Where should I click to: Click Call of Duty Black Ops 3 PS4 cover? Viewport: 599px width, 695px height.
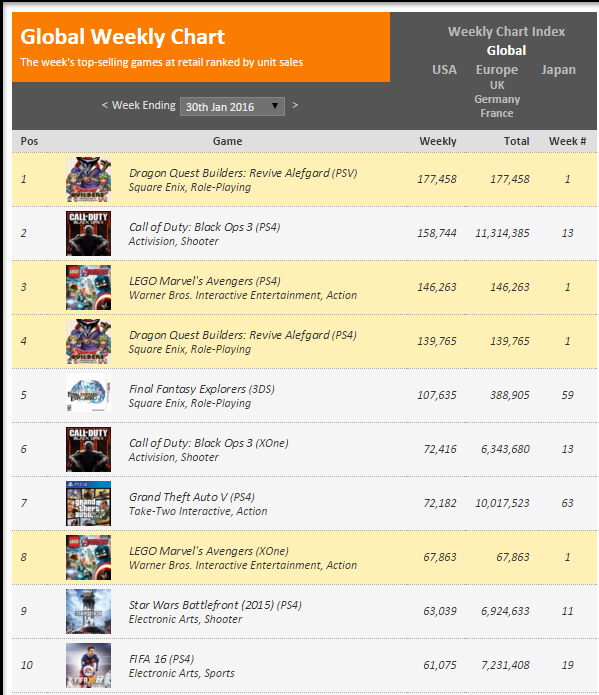pos(88,234)
